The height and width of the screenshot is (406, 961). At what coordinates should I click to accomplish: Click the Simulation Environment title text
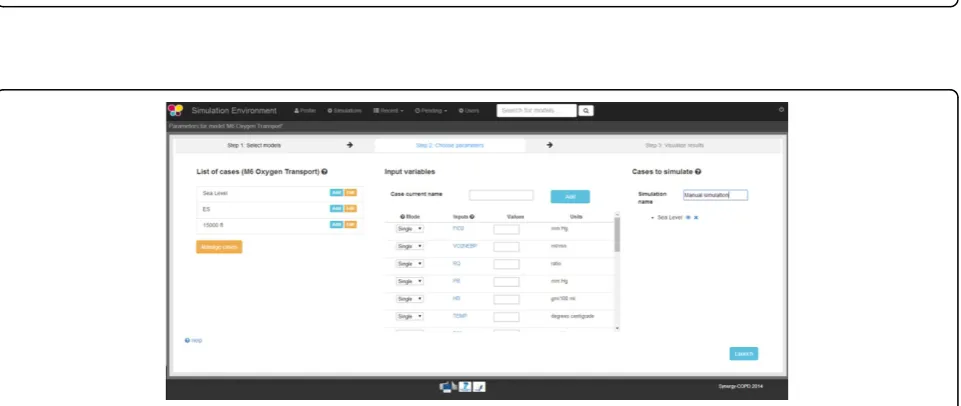coord(234,111)
